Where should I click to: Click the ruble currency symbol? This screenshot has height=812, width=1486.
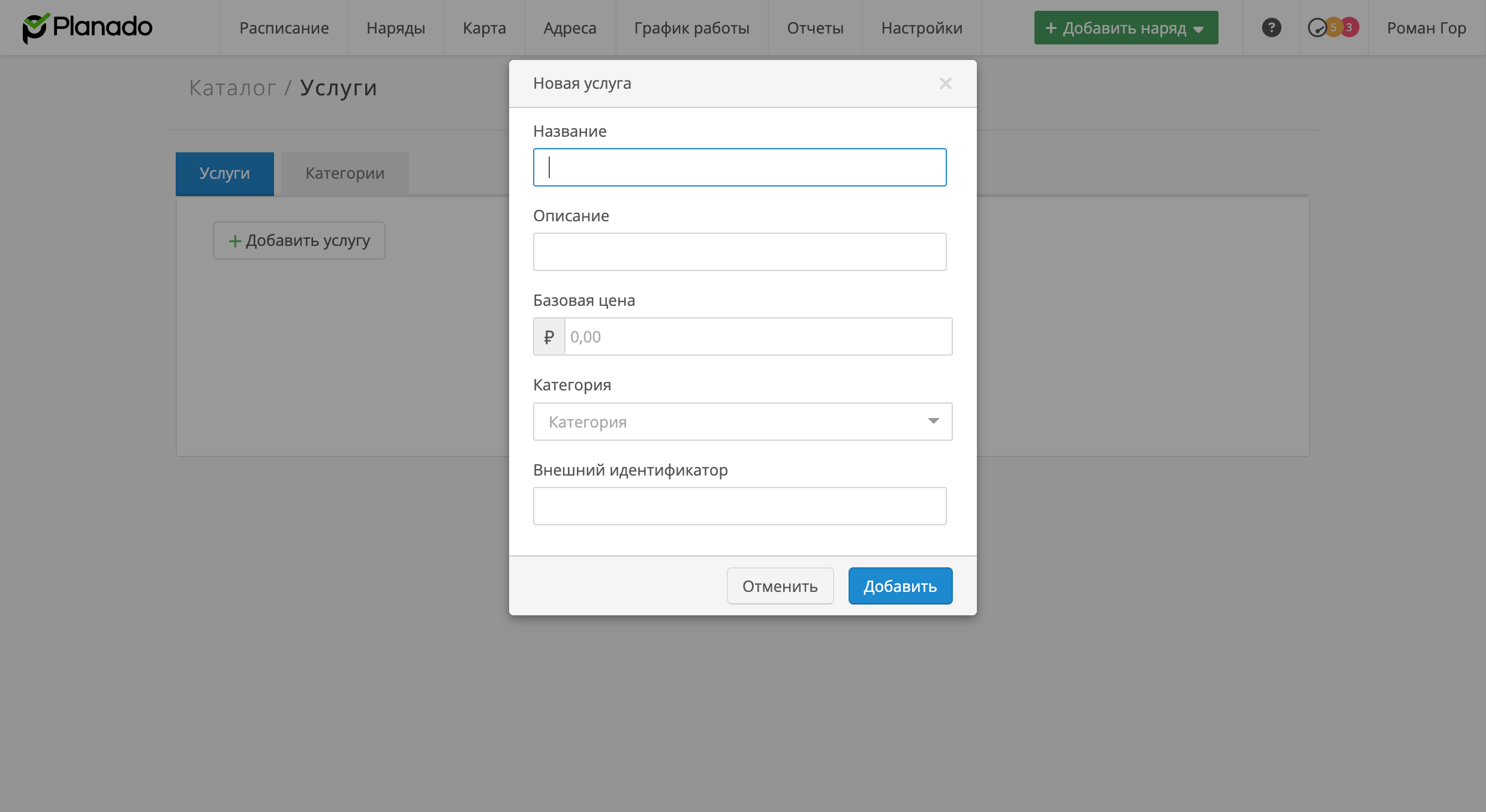tap(549, 337)
